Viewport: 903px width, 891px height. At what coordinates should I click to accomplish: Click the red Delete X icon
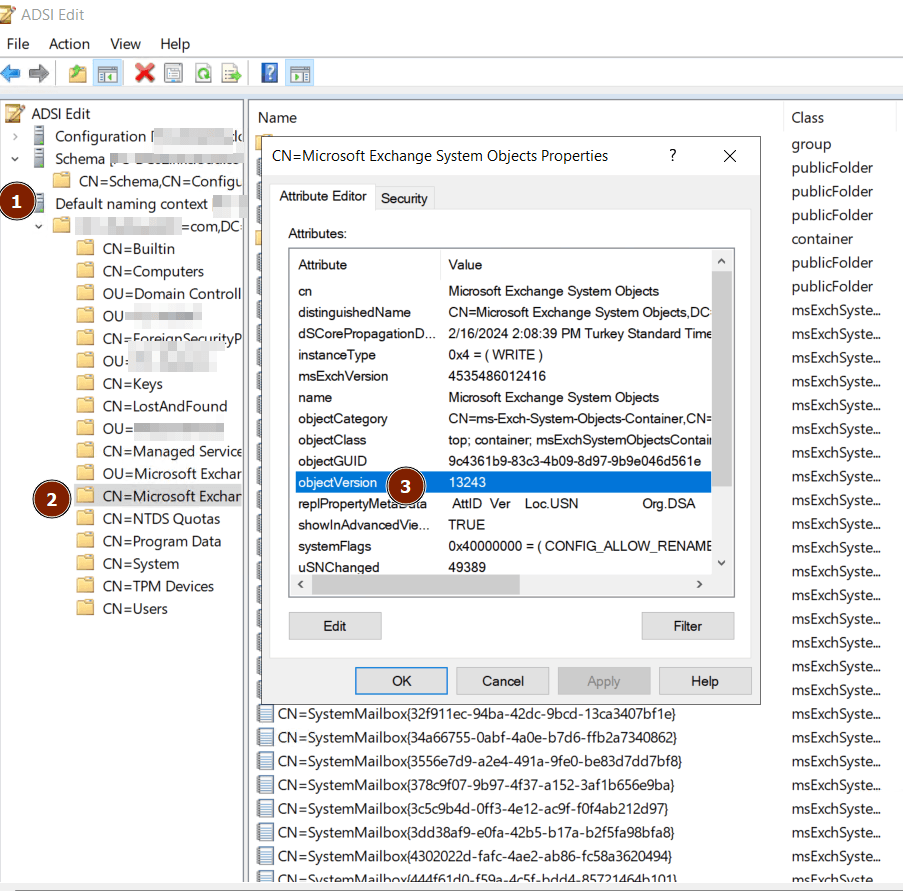click(x=145, y=73)
